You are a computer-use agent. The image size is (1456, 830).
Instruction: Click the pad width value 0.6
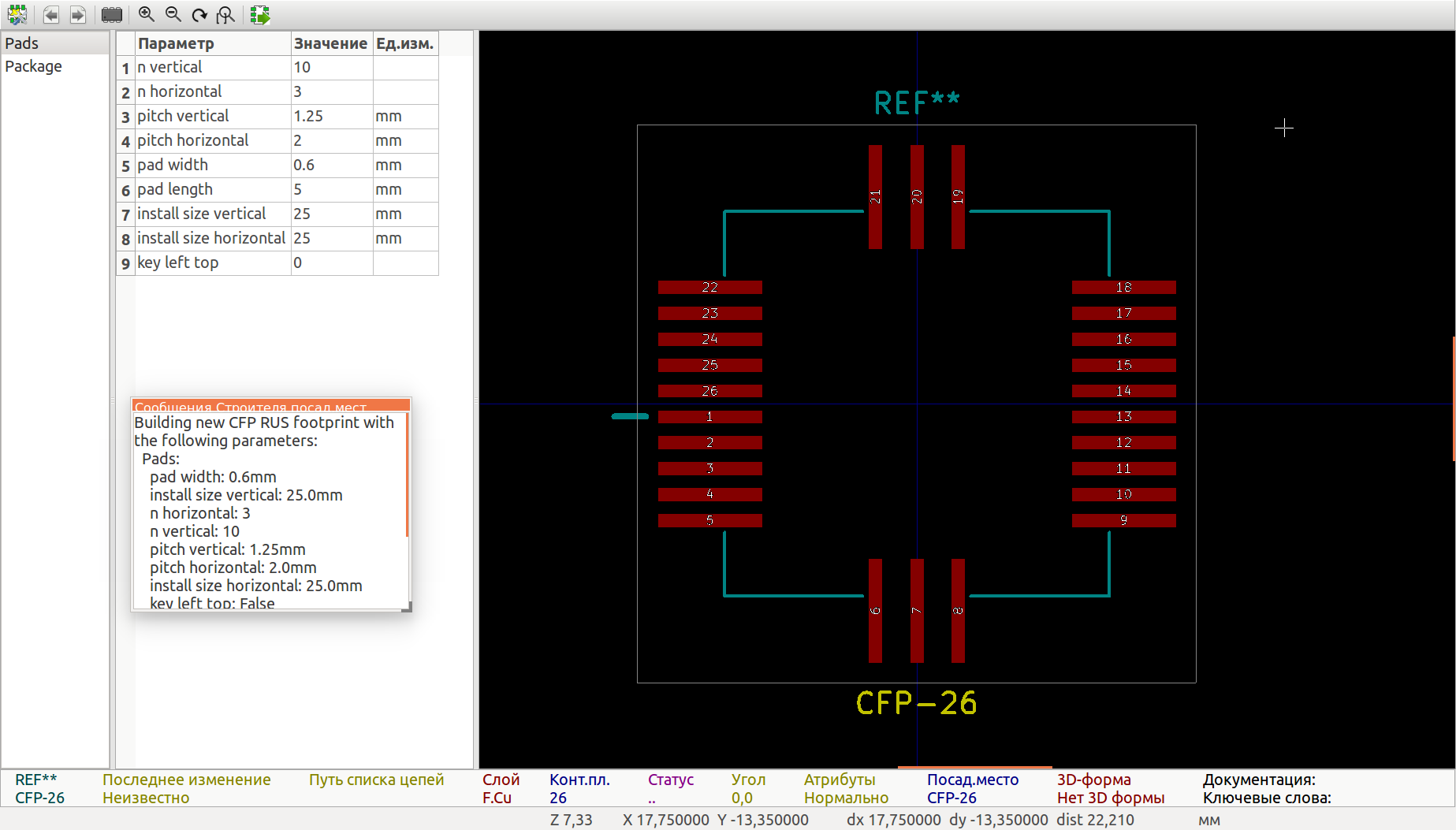tap(331, 166)
